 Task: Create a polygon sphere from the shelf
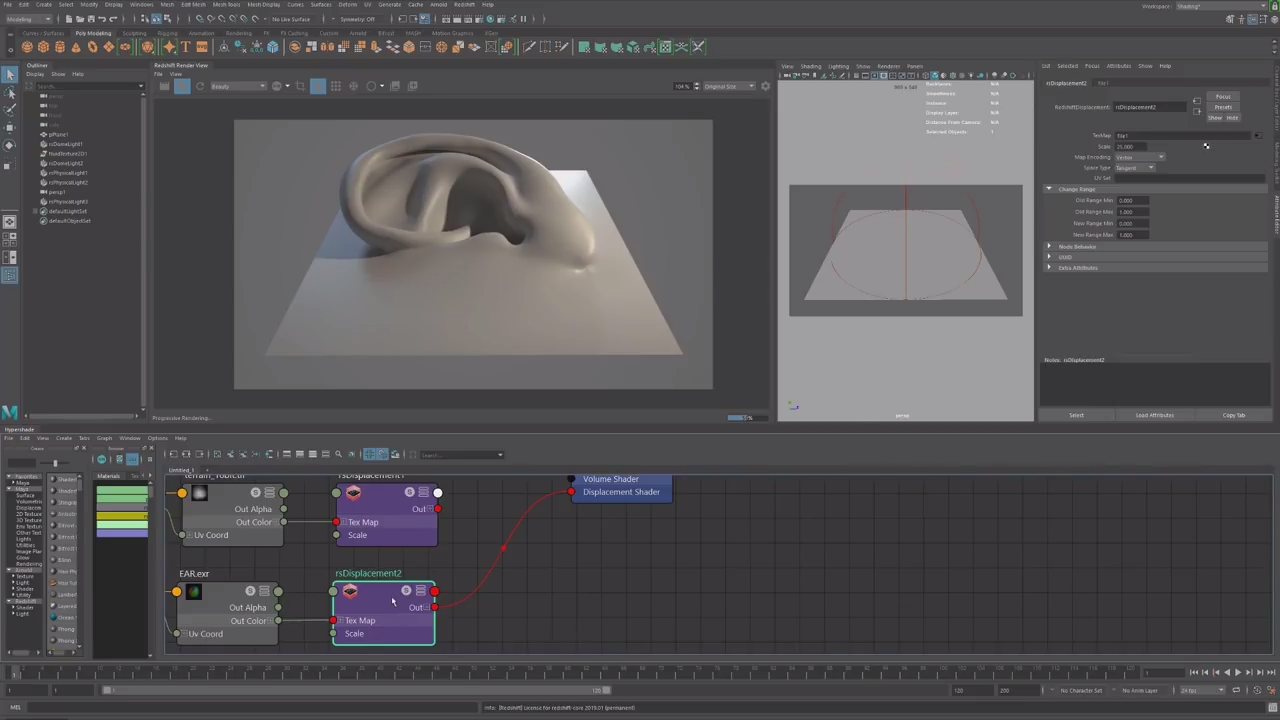point(27,46)
